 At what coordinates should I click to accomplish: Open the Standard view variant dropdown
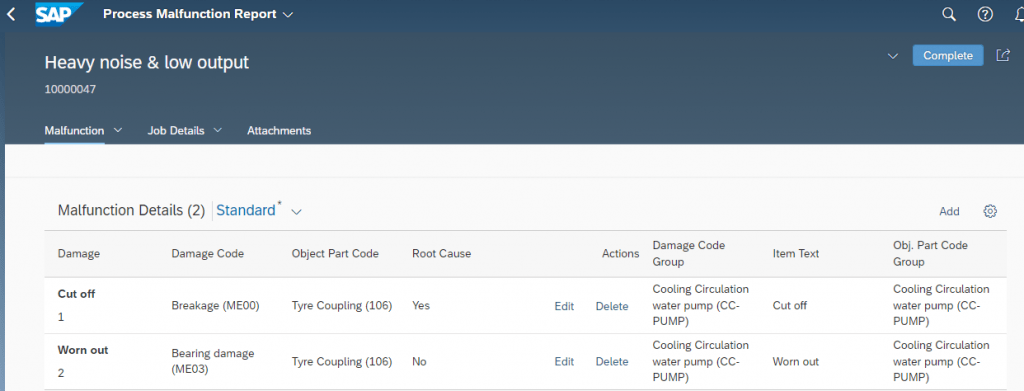click(296, 211)
